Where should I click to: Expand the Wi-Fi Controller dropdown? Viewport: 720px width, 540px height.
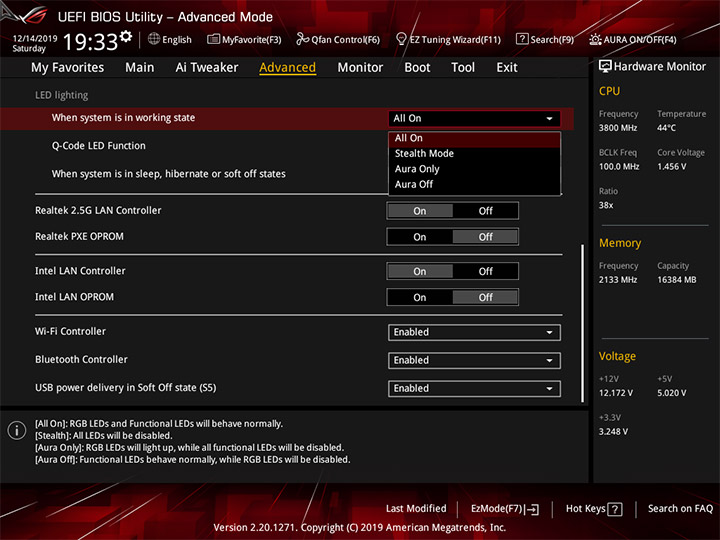pos(474,332)
